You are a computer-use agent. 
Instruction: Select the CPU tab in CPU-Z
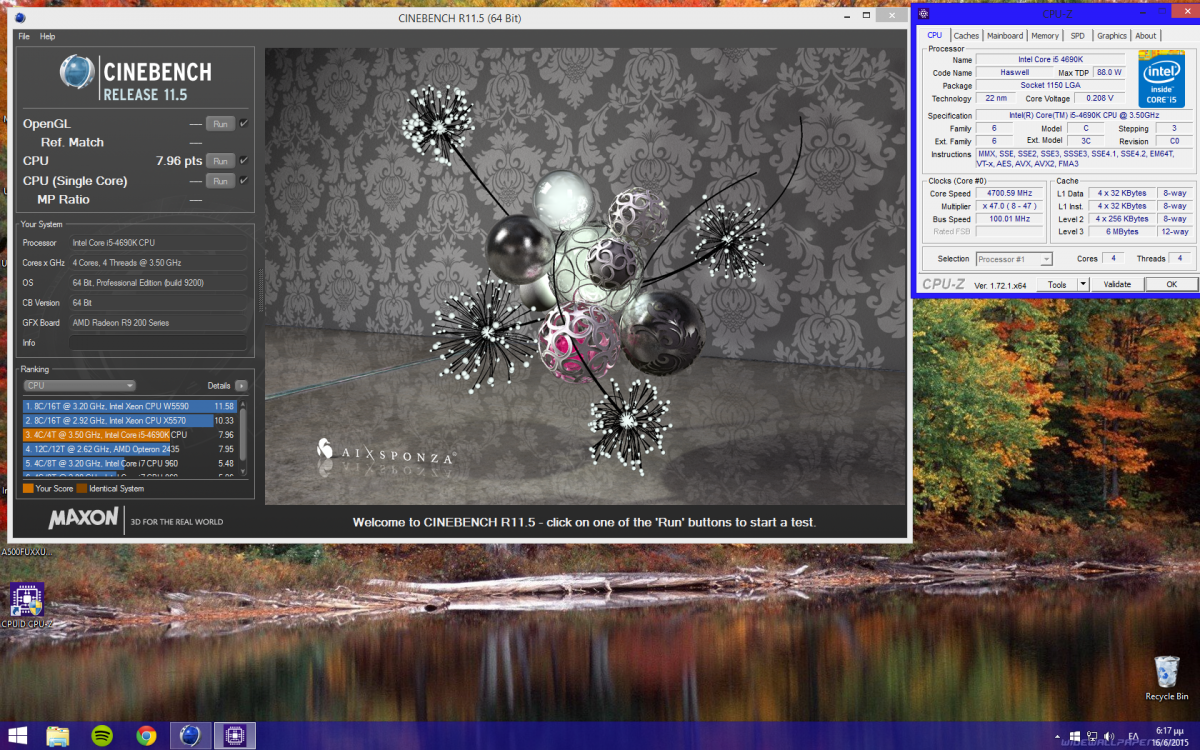pyautogui.click(x=934, y=35)
